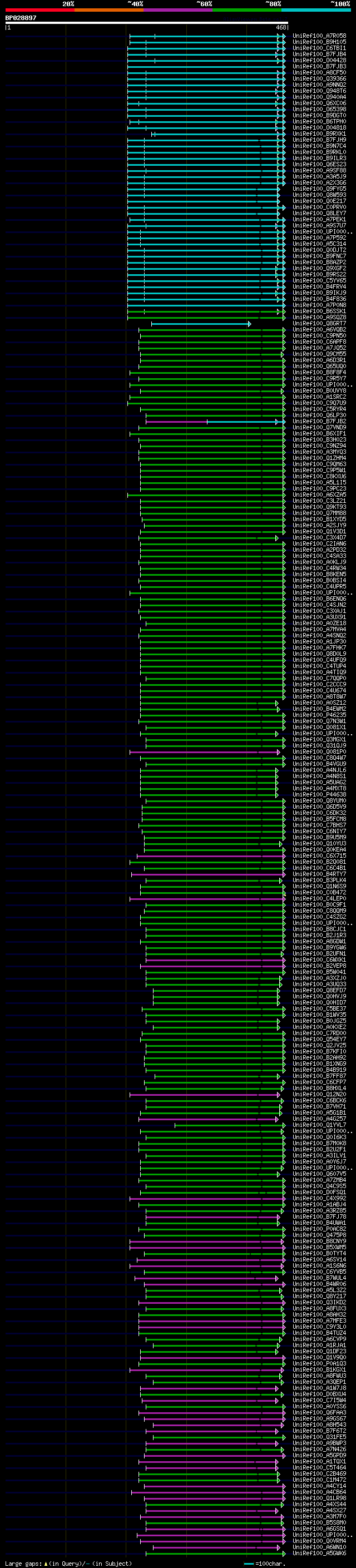Select the UniRef100_Q6FAA3 label

(x=319, y=1412)
